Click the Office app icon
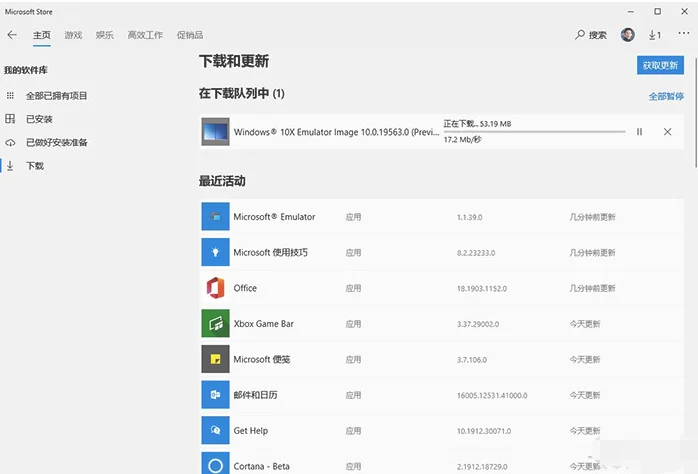The image size is (698, 474). pyautogui.click(x=215, y=288)
